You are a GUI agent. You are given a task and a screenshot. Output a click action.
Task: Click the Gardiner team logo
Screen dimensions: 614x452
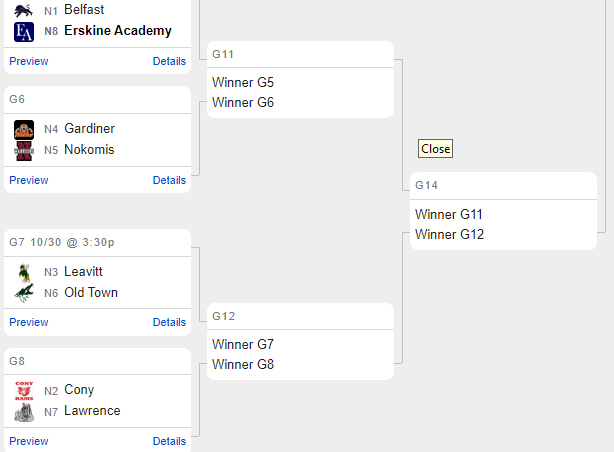24,129
